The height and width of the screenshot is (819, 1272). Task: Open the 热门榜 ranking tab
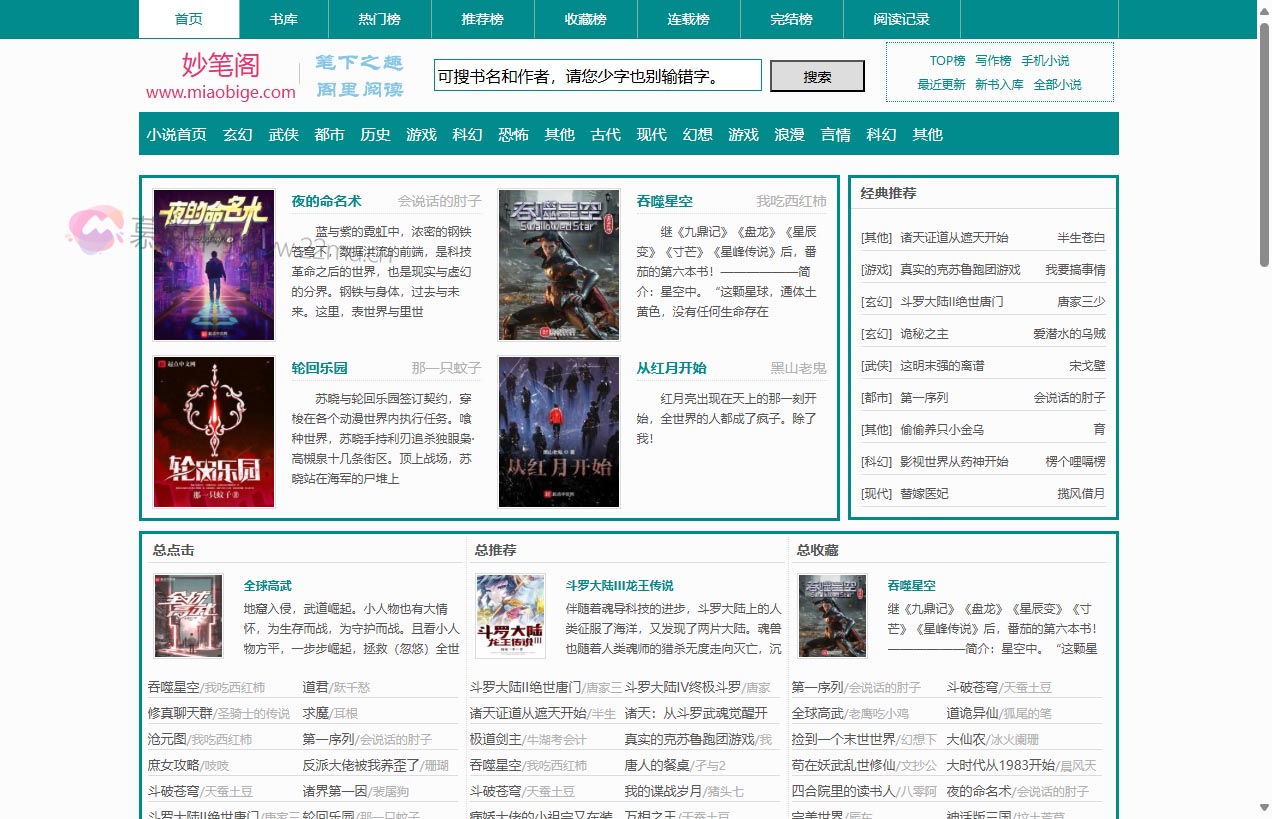click(x=379, y=19)
